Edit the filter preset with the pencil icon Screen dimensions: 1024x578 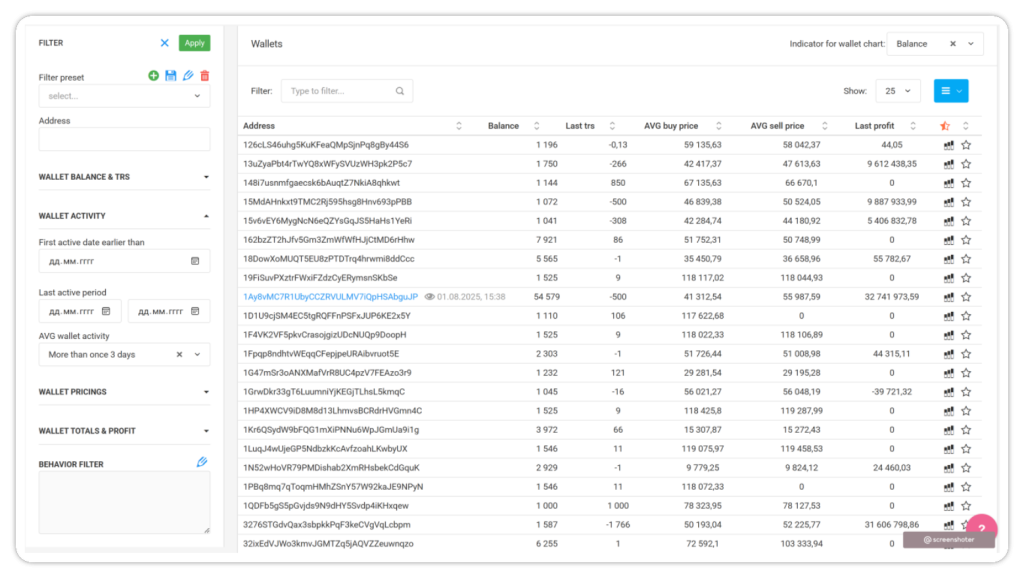pyautogui.click(x=188, y=76)
